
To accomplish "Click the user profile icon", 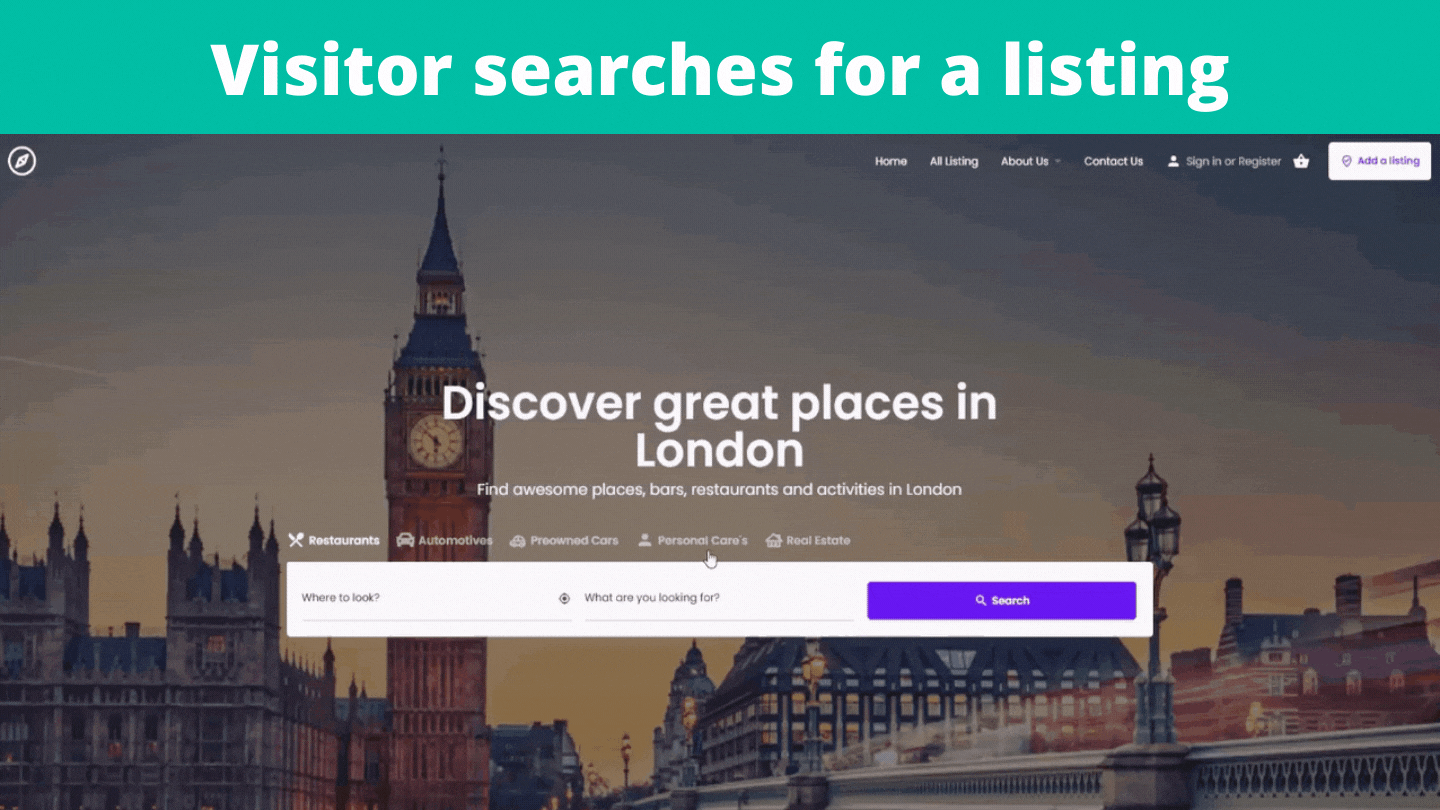I will pyautogui.click(x=1173, y=161).
